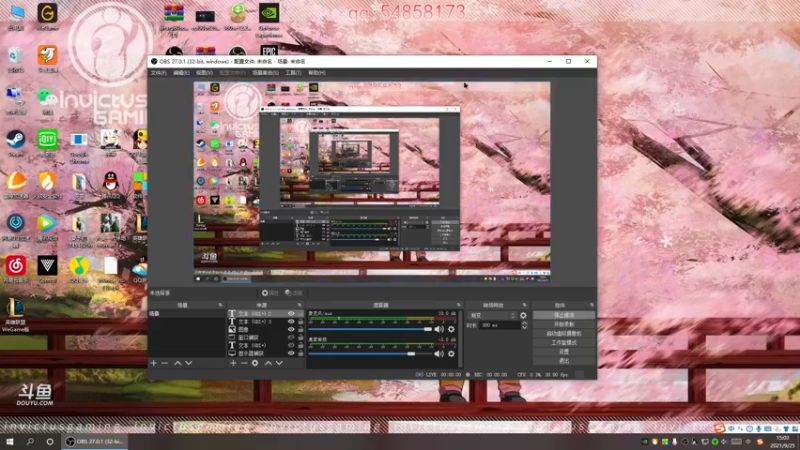Viewport: 800px width, 450px height.
Task: Select the 场景 item in scenes list
Action: click(x=187, y=313)
